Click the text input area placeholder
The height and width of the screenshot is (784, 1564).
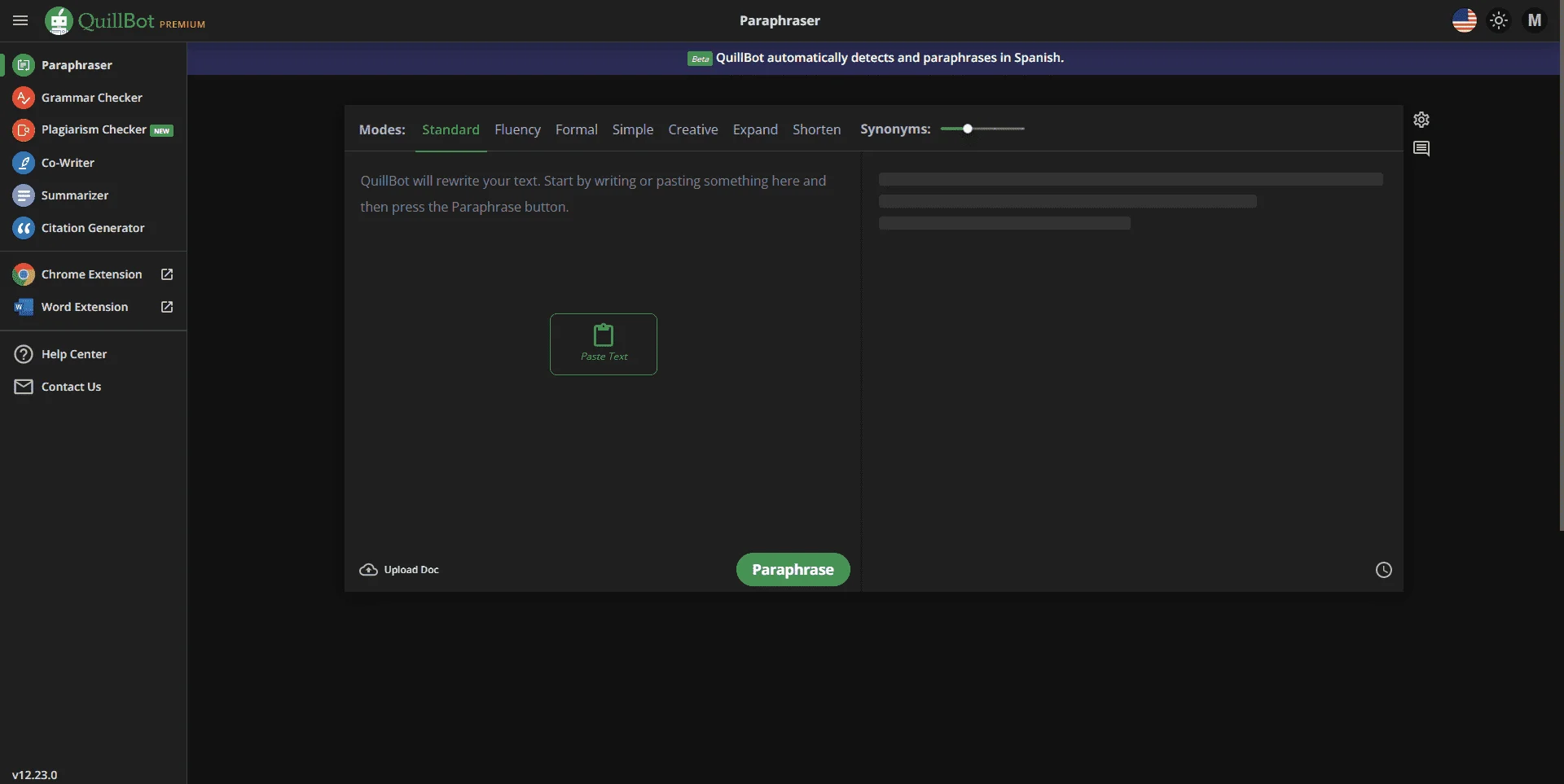(593, 194)
